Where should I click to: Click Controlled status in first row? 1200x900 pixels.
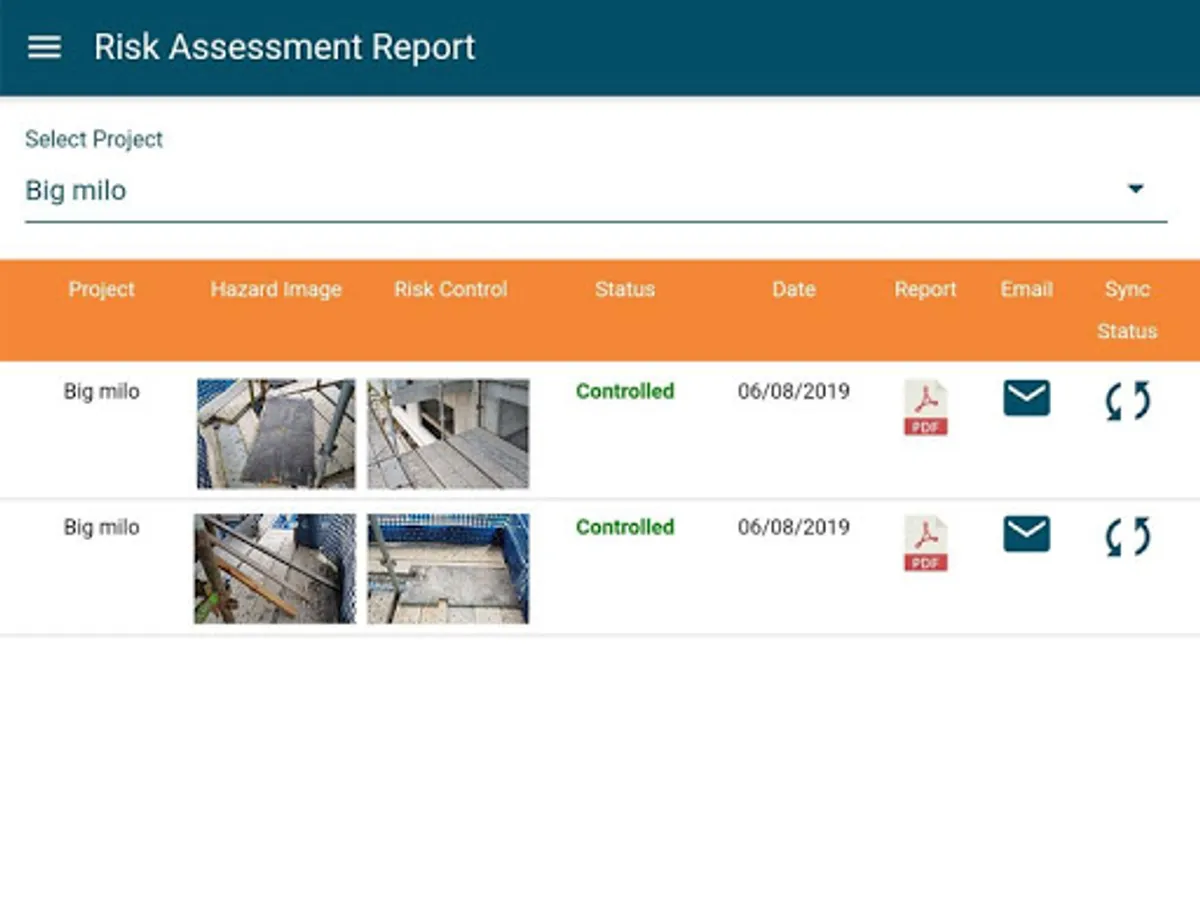click(x=625, y=391)
